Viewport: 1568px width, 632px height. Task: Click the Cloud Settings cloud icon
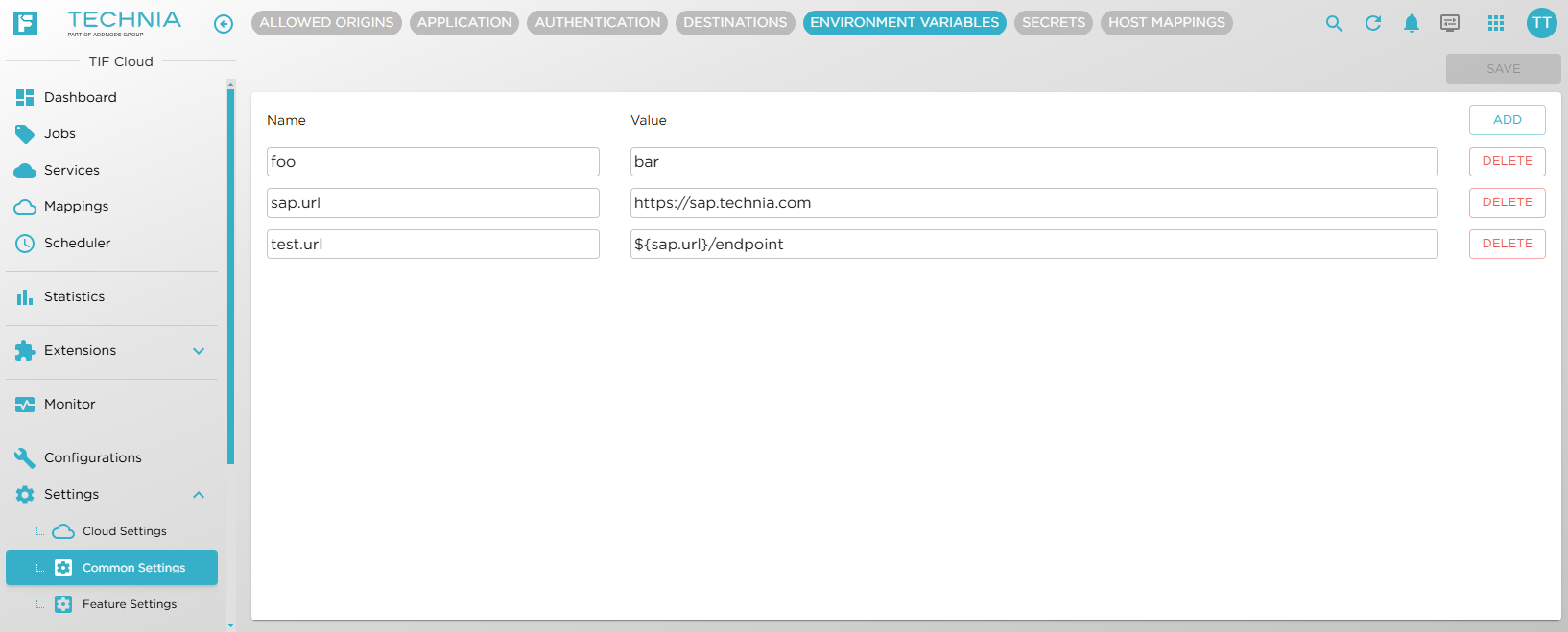63,531
